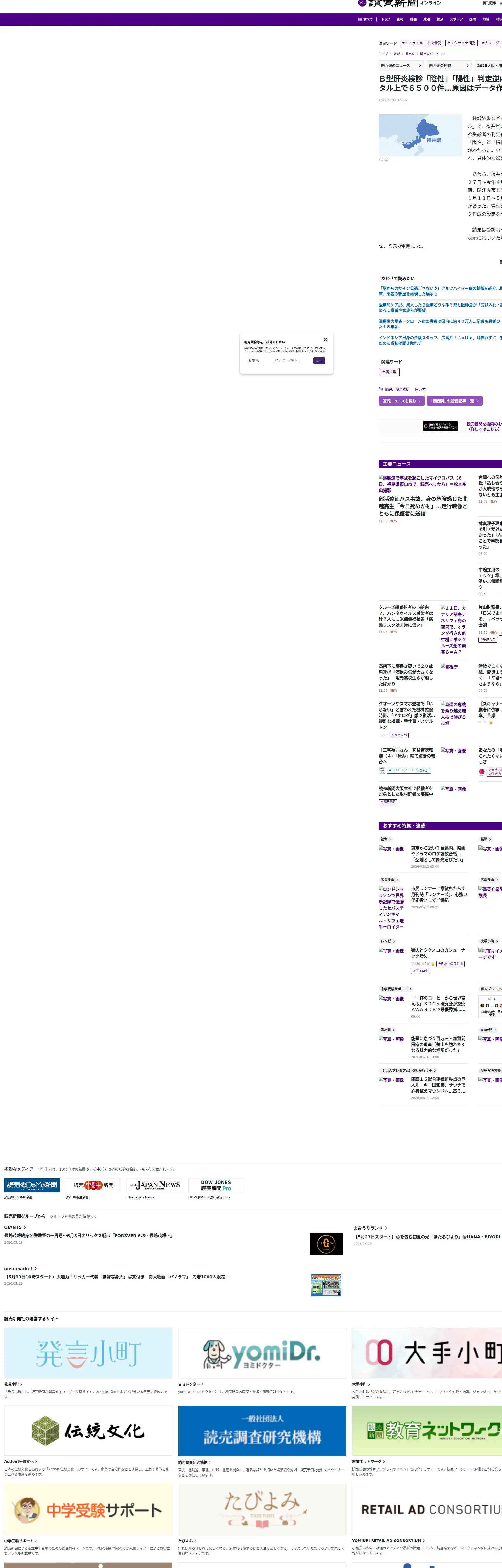The width and height of the screenshot is (502, 1568).
Task: Open the スポーツ navigation section
Action: (456, 20)
